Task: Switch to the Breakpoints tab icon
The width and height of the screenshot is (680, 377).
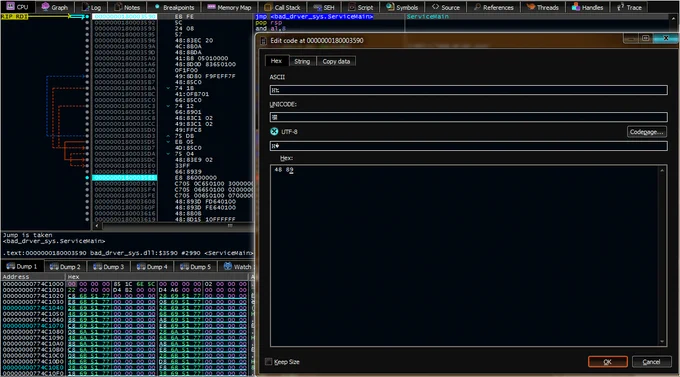Action: [157, 7]
